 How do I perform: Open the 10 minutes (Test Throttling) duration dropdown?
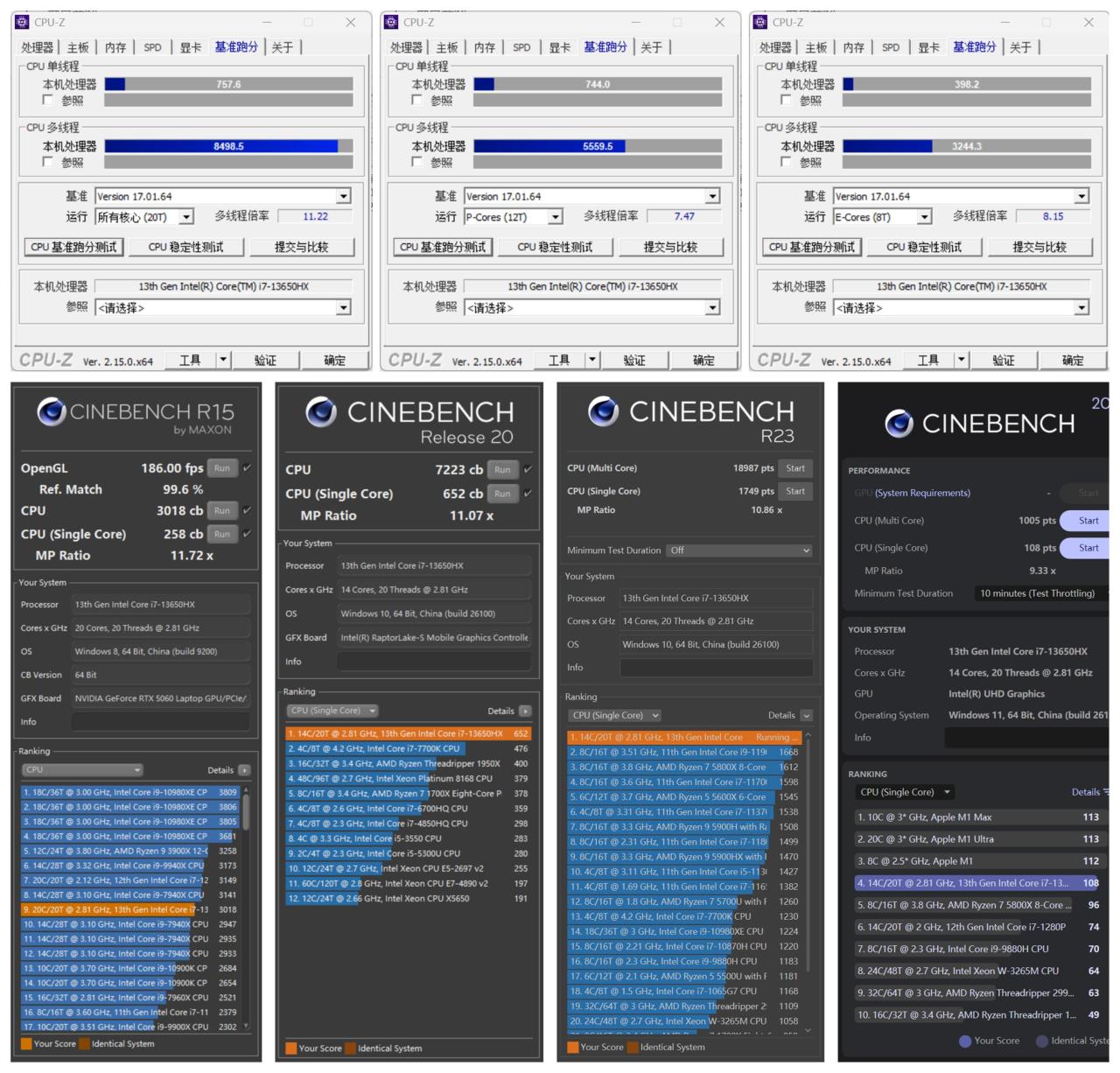[1041, 593]
